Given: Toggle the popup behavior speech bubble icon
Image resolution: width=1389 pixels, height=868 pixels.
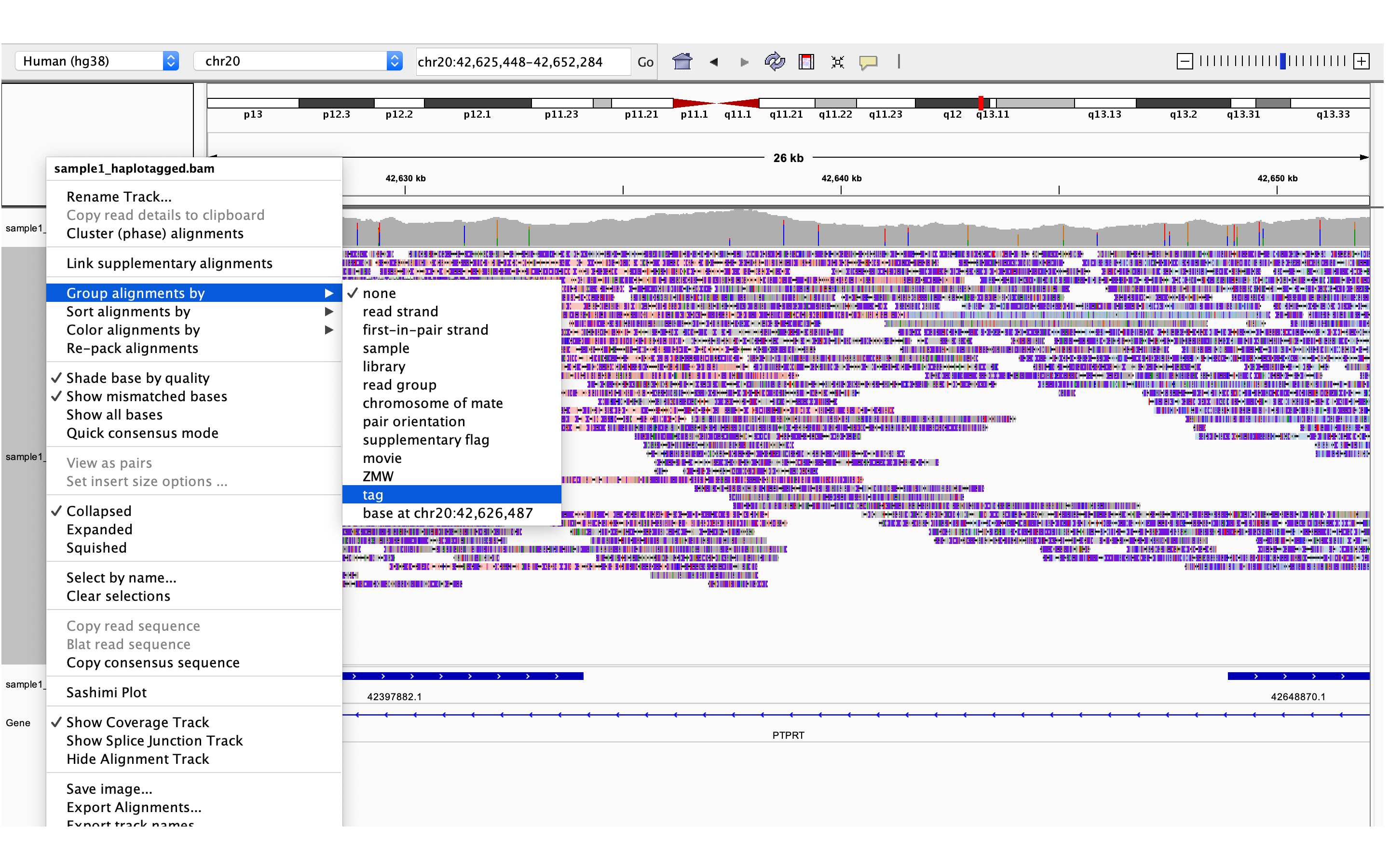Looking at the screenshot, I should 868,62.
